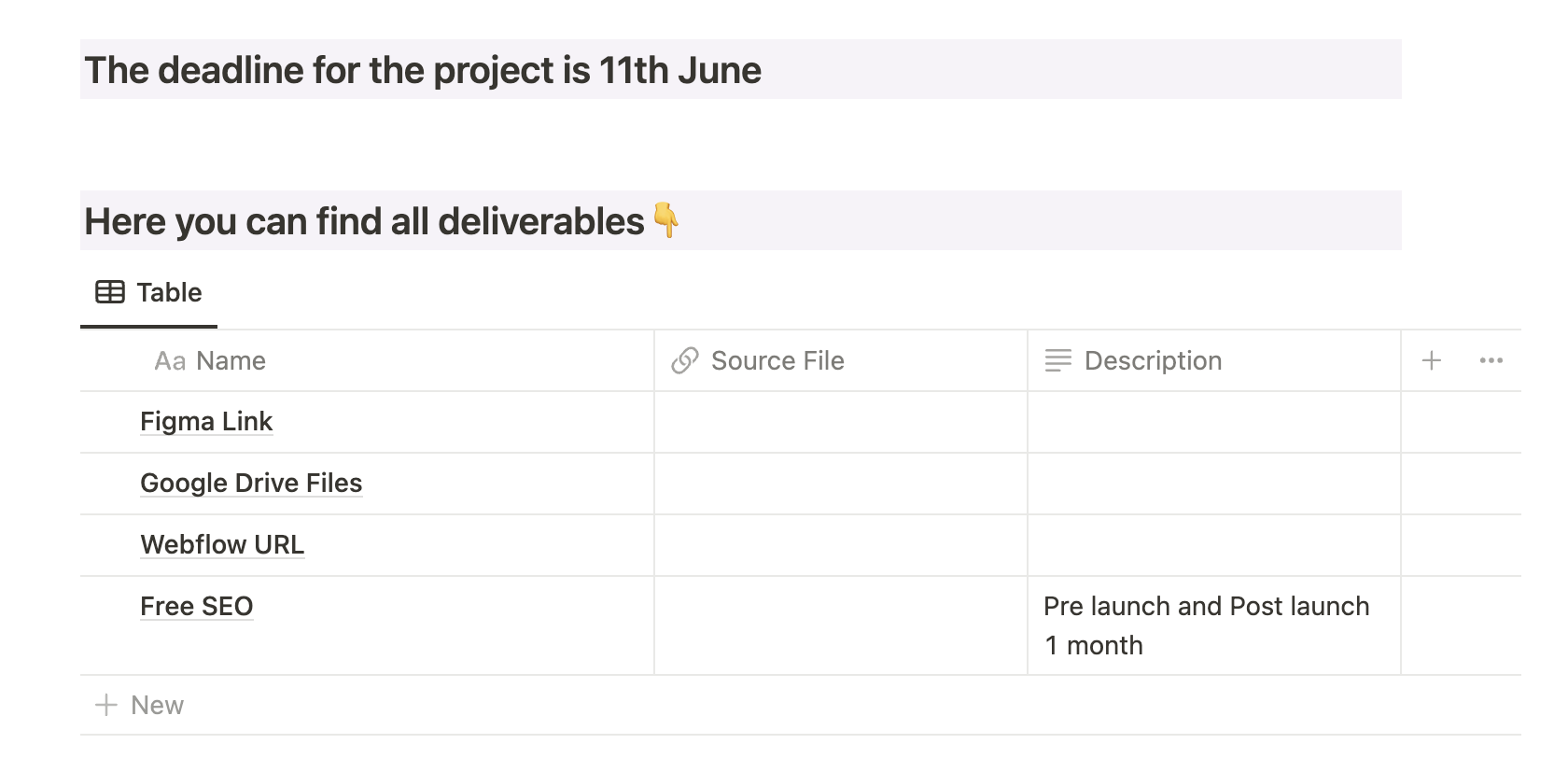Screen dimensions: 1568x758
Task: Add a new row with New
Action: pos(157,705)
